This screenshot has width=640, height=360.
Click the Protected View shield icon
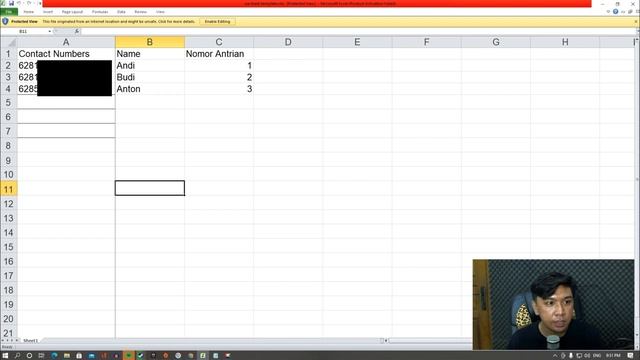[5, 21]
